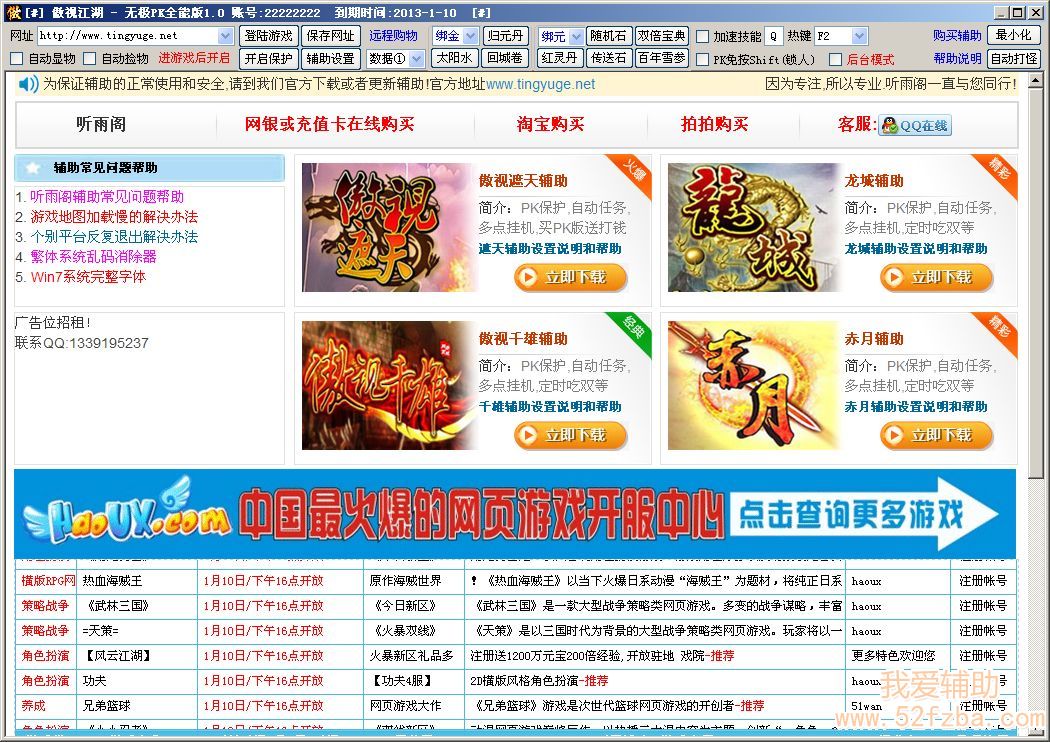Image resolution: width=1050 pixels, height=742 pixels.
Task: Click the speaker announcement icon
Action: tap(28, 84)
